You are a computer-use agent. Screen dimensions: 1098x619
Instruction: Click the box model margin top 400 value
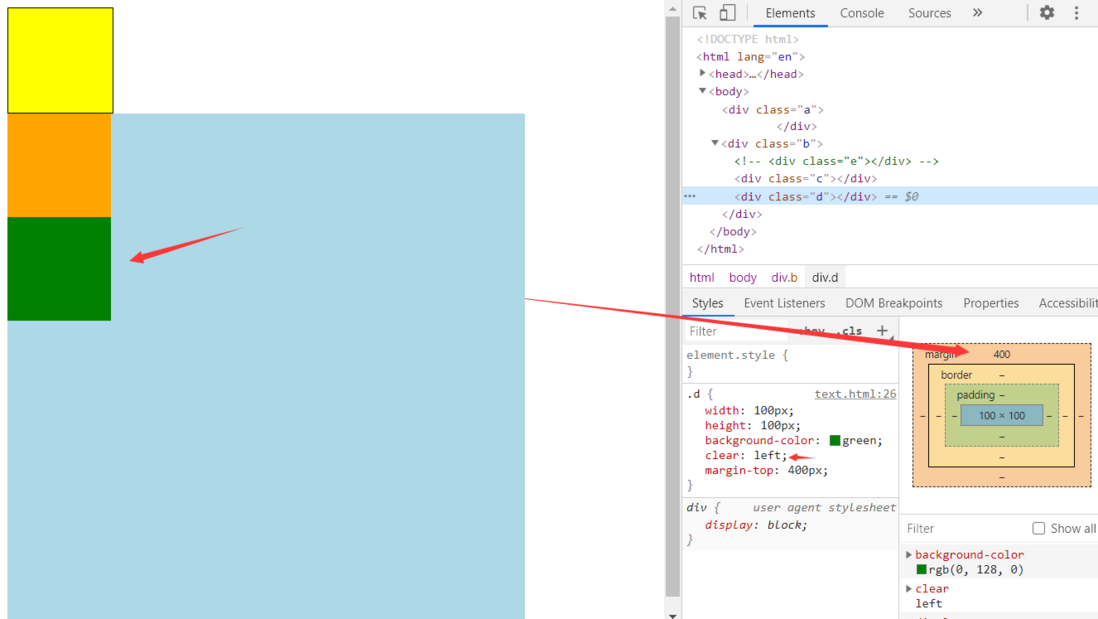click(1001, 354)
